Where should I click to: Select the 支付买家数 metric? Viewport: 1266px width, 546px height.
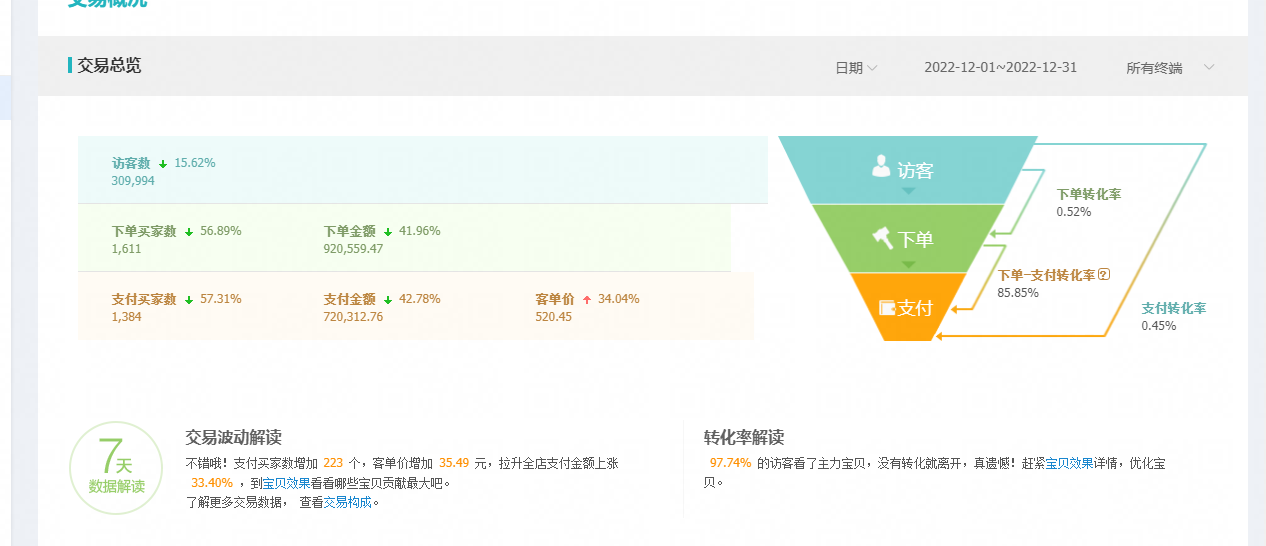tap(144, 299)
